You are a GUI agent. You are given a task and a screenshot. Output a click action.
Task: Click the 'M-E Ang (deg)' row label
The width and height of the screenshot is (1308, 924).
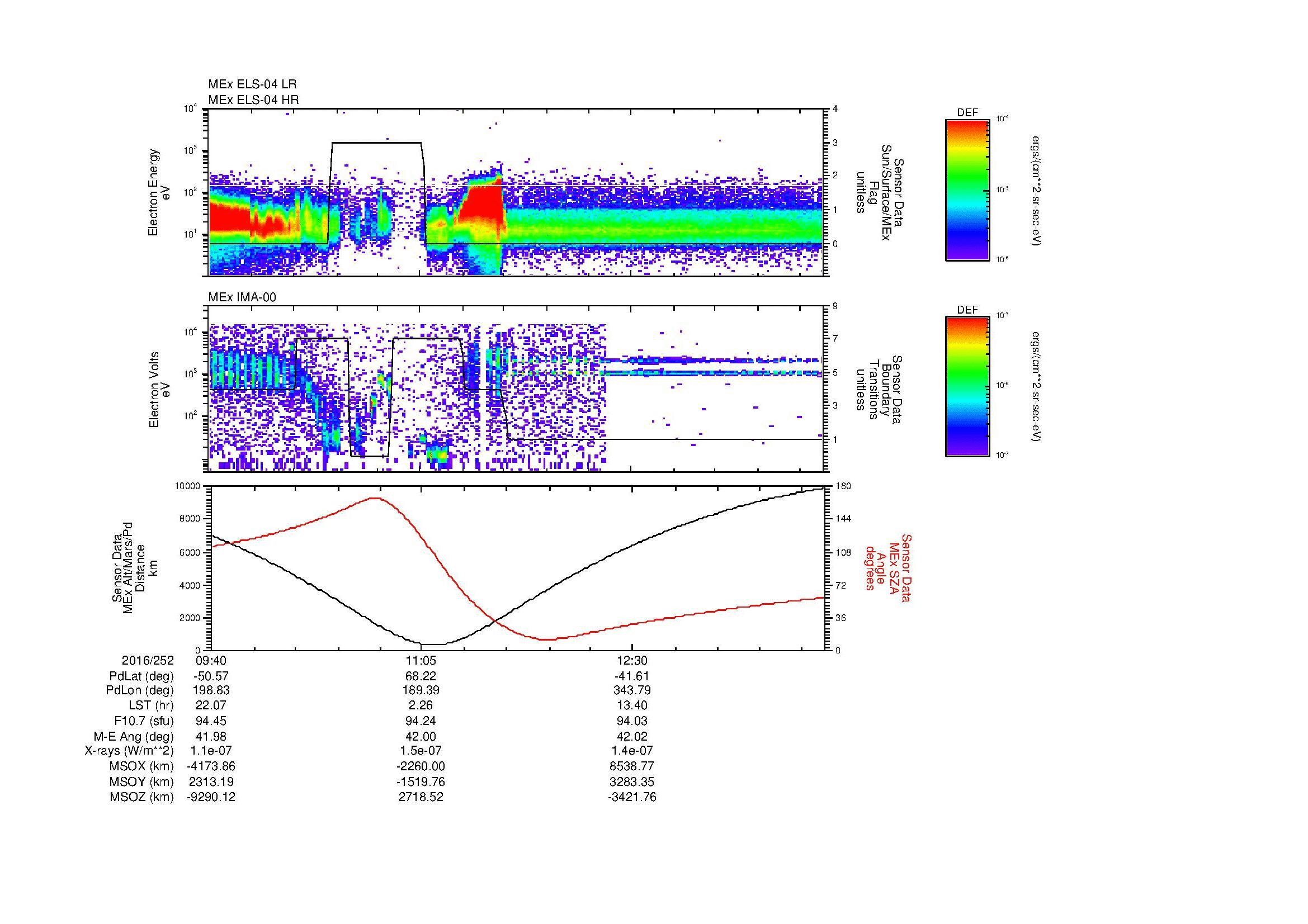click(134, 736)
